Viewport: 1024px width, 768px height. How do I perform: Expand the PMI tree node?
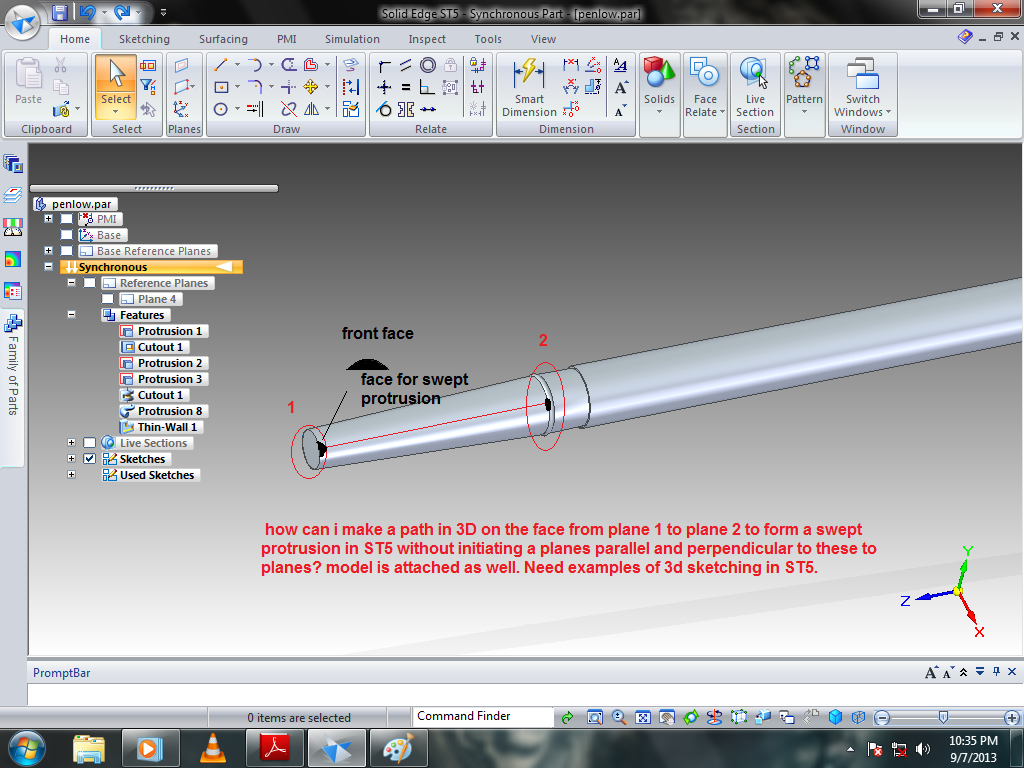click(48, 219)
